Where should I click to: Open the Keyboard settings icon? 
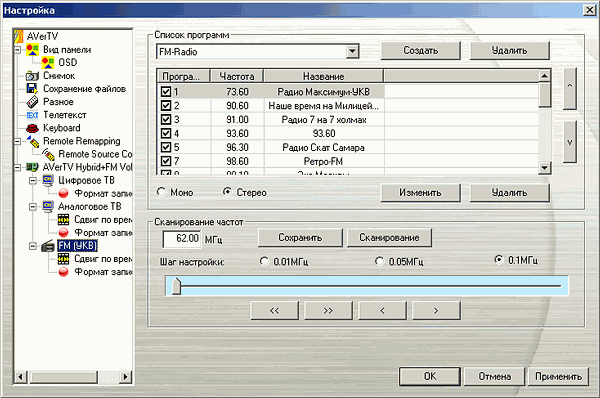tap(32, 128)
